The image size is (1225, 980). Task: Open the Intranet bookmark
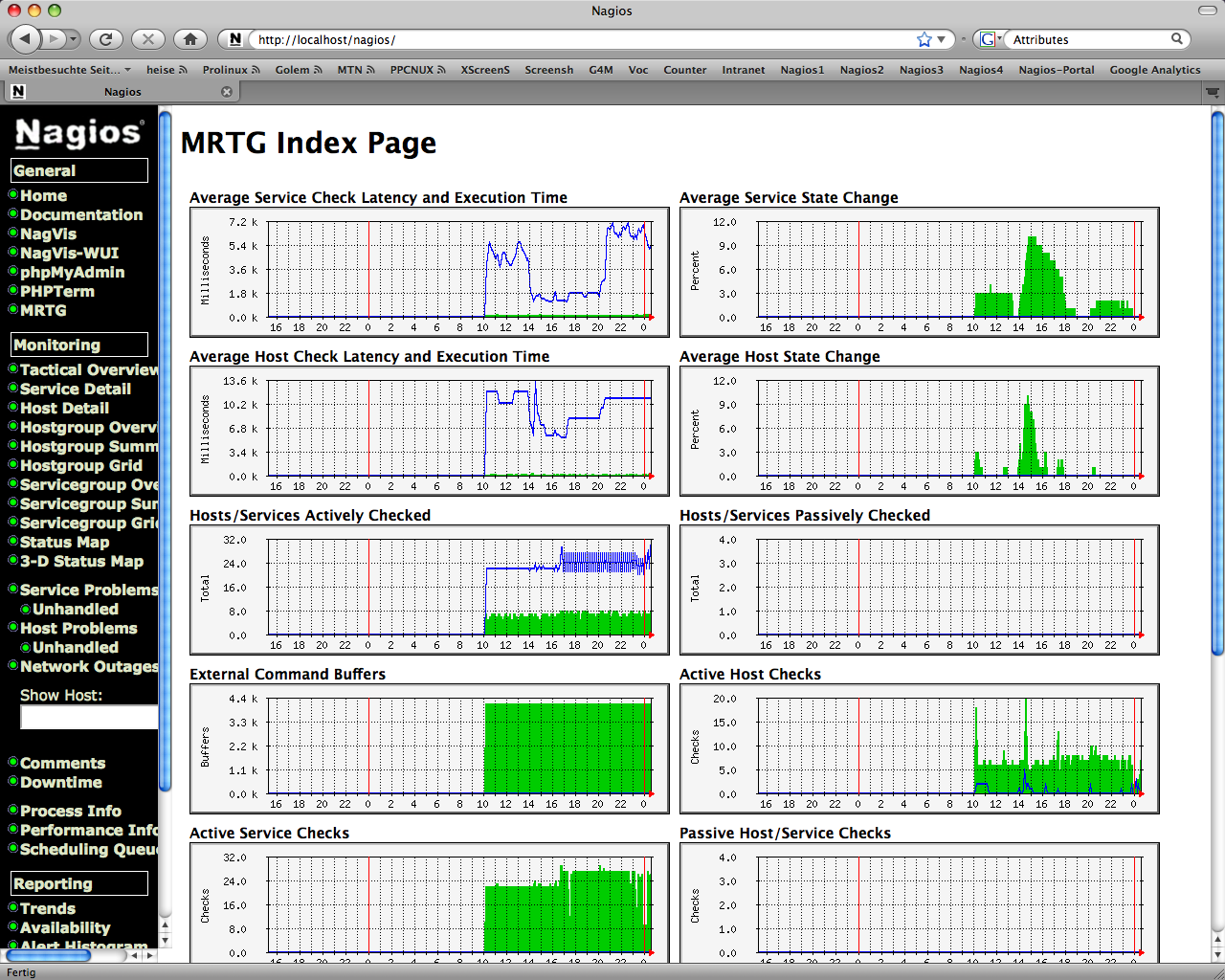coord(744,70)
